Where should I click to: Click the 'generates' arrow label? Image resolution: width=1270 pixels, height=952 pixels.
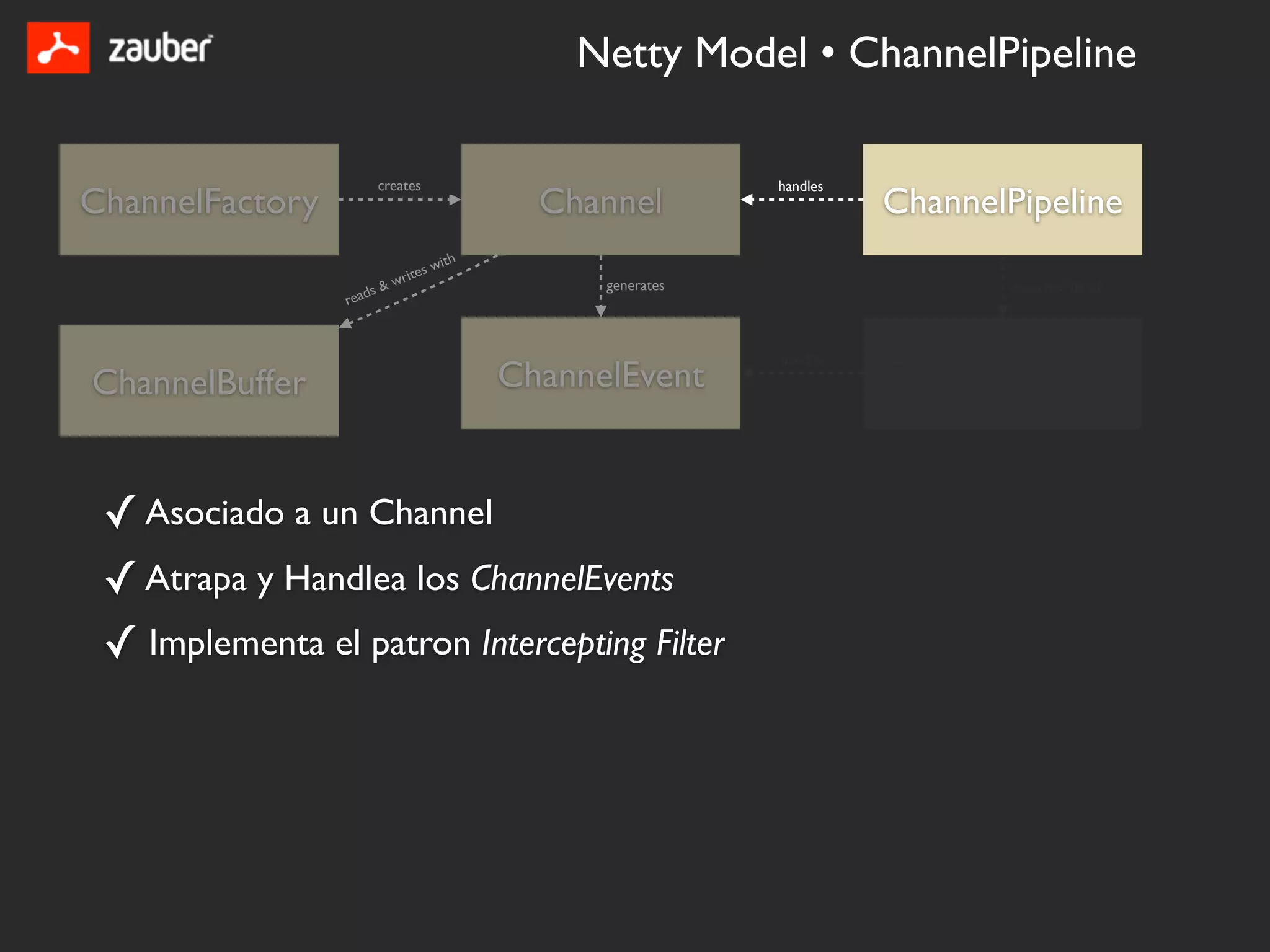click(635, 286)
